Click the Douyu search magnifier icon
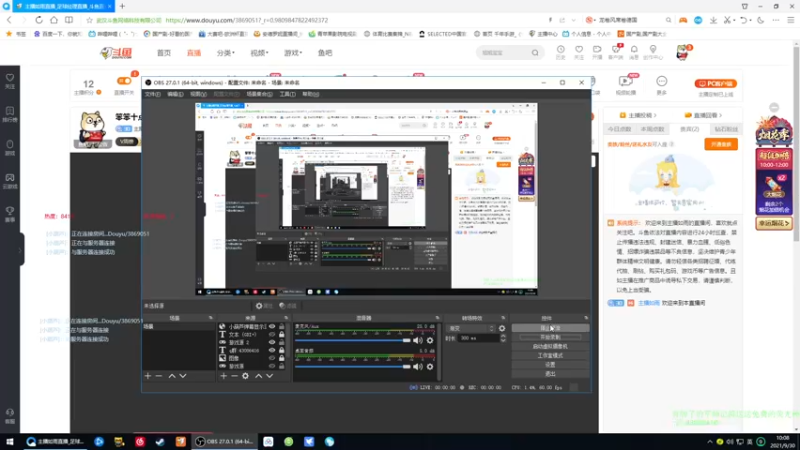This screenshot has height=450, width=800. [x=535, y=53]
